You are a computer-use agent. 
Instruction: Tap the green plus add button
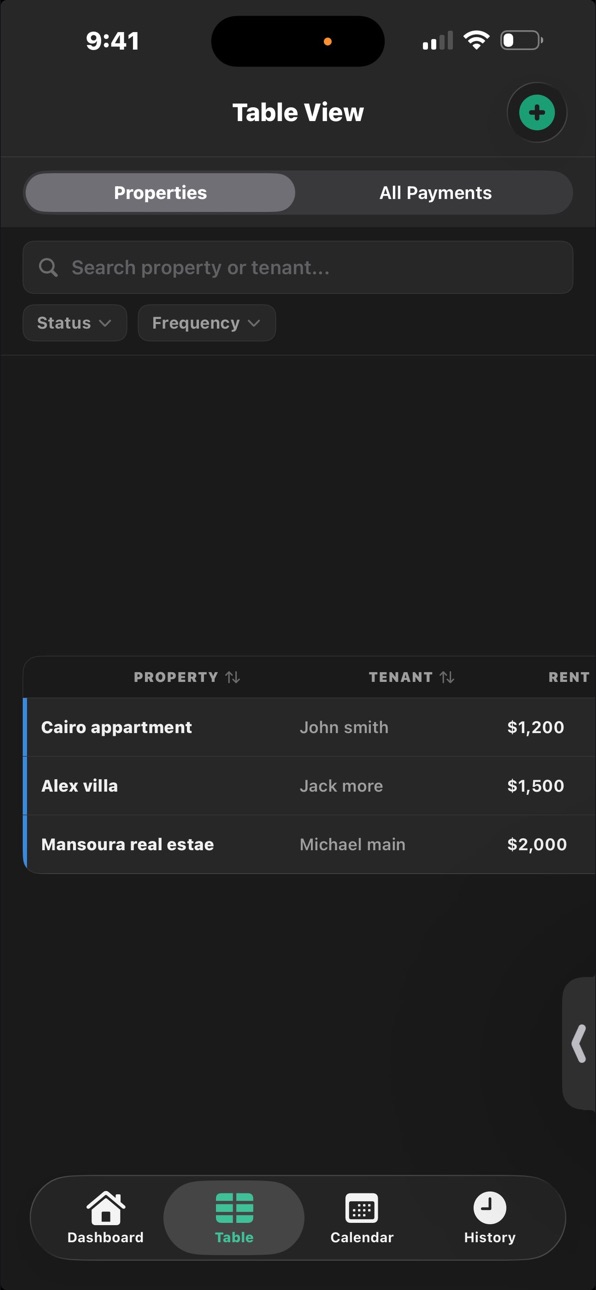537,113
